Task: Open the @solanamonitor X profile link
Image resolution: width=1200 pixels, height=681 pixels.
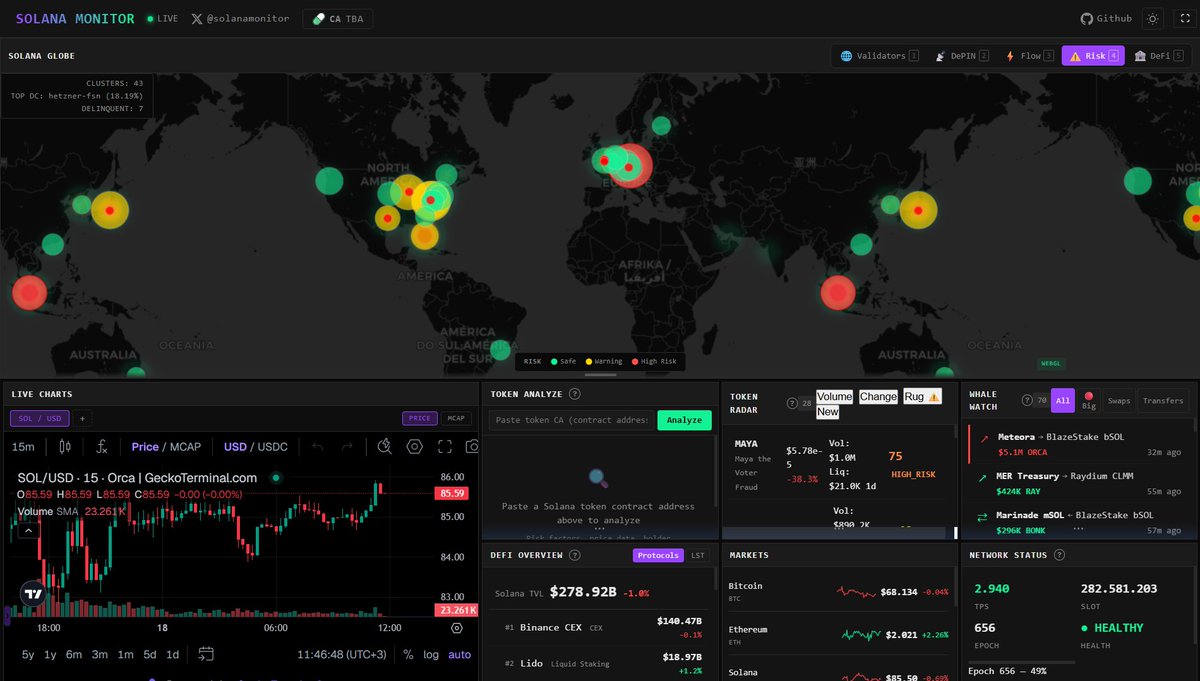Action: pos(240,18)
